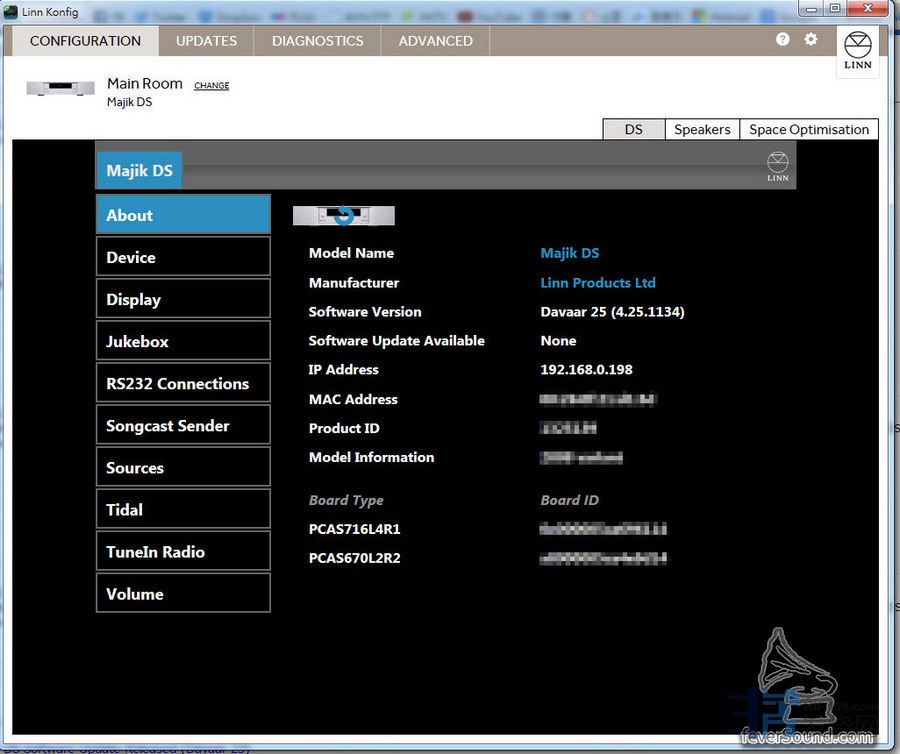Open Songcast Sender settings
The image size is (900, 754).
[x=183, y=425]
